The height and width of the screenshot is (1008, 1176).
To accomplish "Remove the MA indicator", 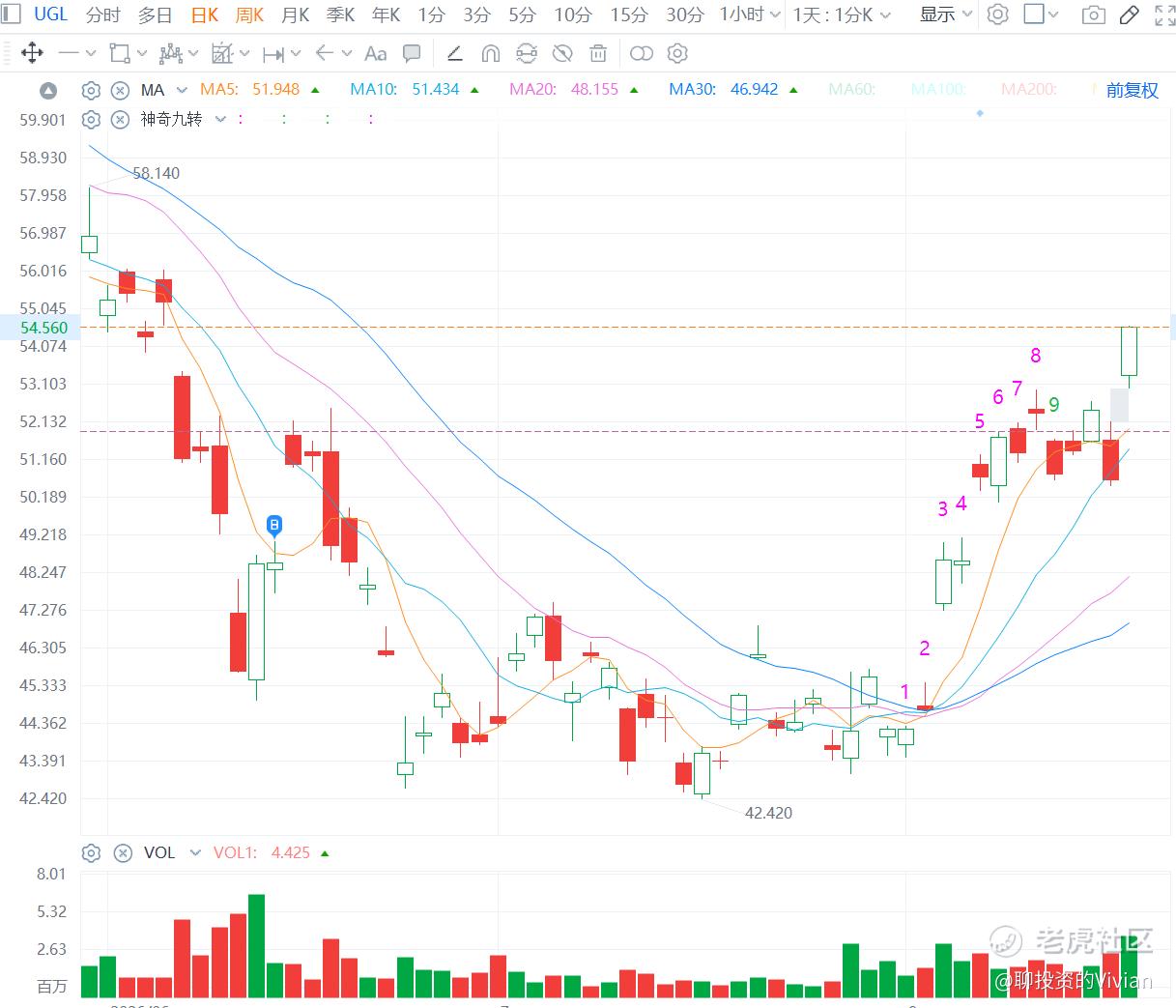I will [120, 90].
